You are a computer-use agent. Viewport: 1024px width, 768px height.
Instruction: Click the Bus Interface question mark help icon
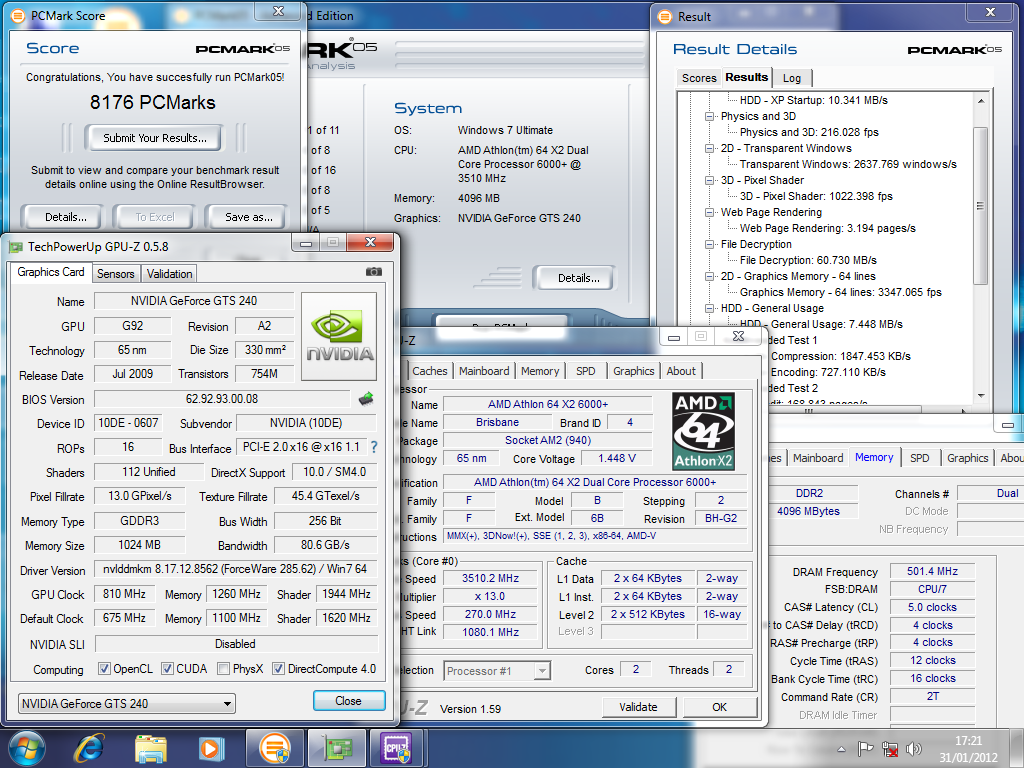pyautogui.click(x=374, y=447)
